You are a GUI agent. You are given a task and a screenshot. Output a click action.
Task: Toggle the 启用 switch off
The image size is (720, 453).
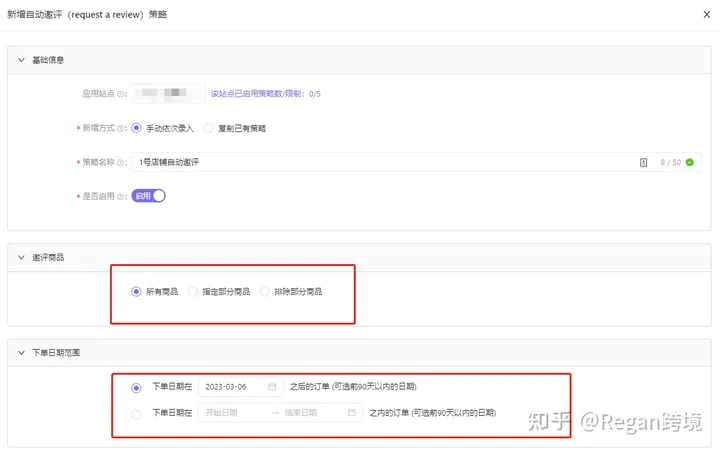(148, 196)
